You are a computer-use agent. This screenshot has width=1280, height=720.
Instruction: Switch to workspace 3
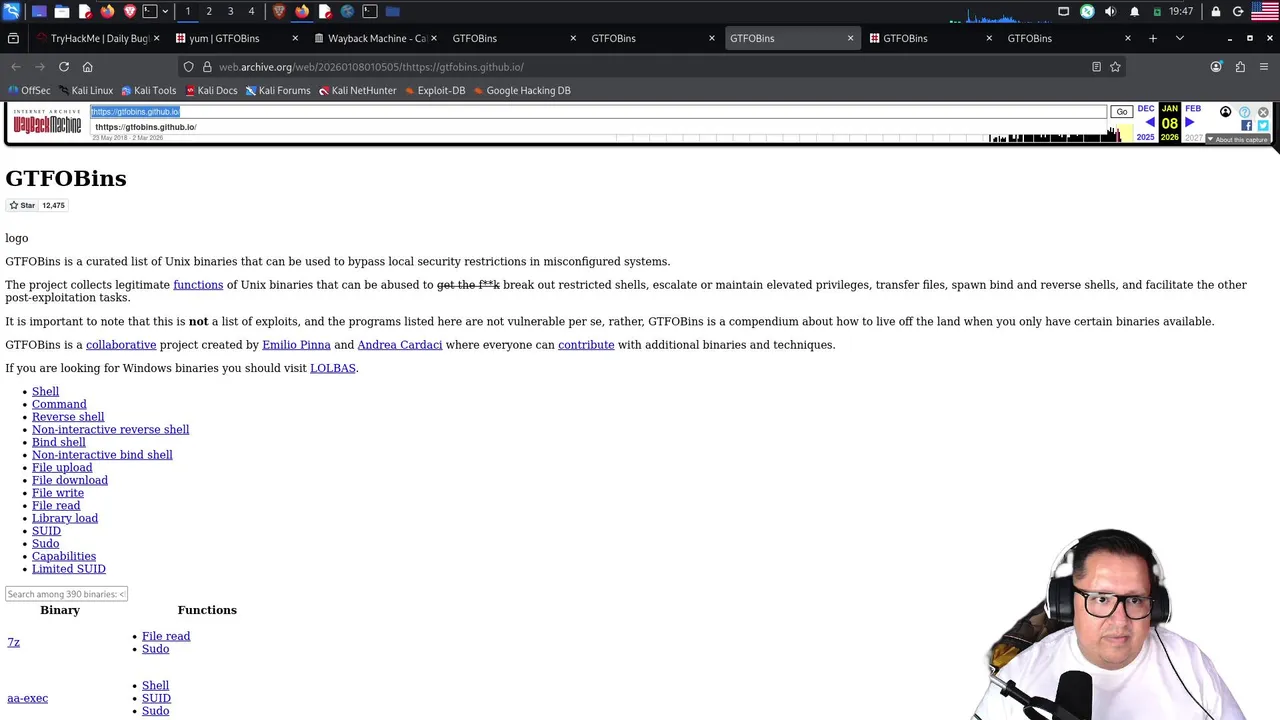click(x=230, y=11)
